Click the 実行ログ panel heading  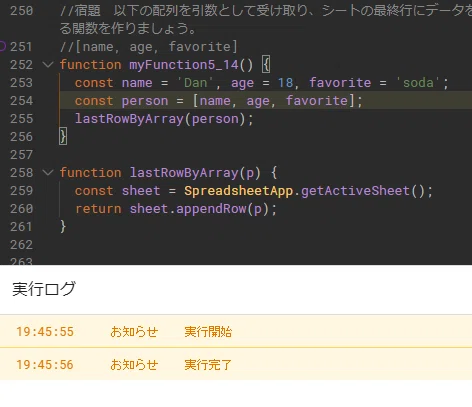[x=44, y=289]
